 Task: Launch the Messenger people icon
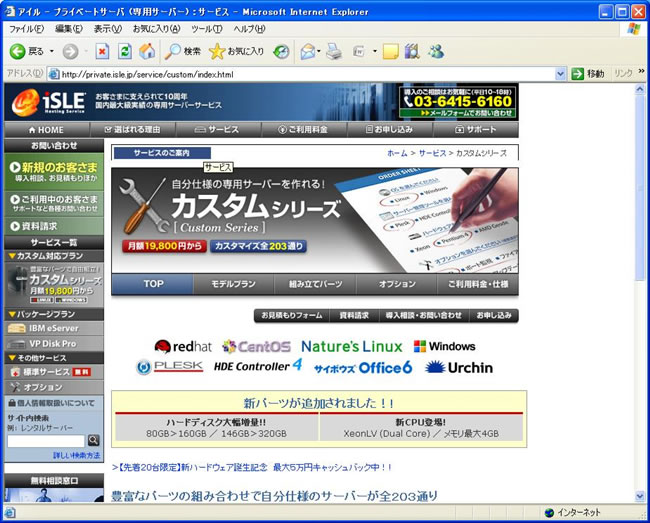pos(436,52)
